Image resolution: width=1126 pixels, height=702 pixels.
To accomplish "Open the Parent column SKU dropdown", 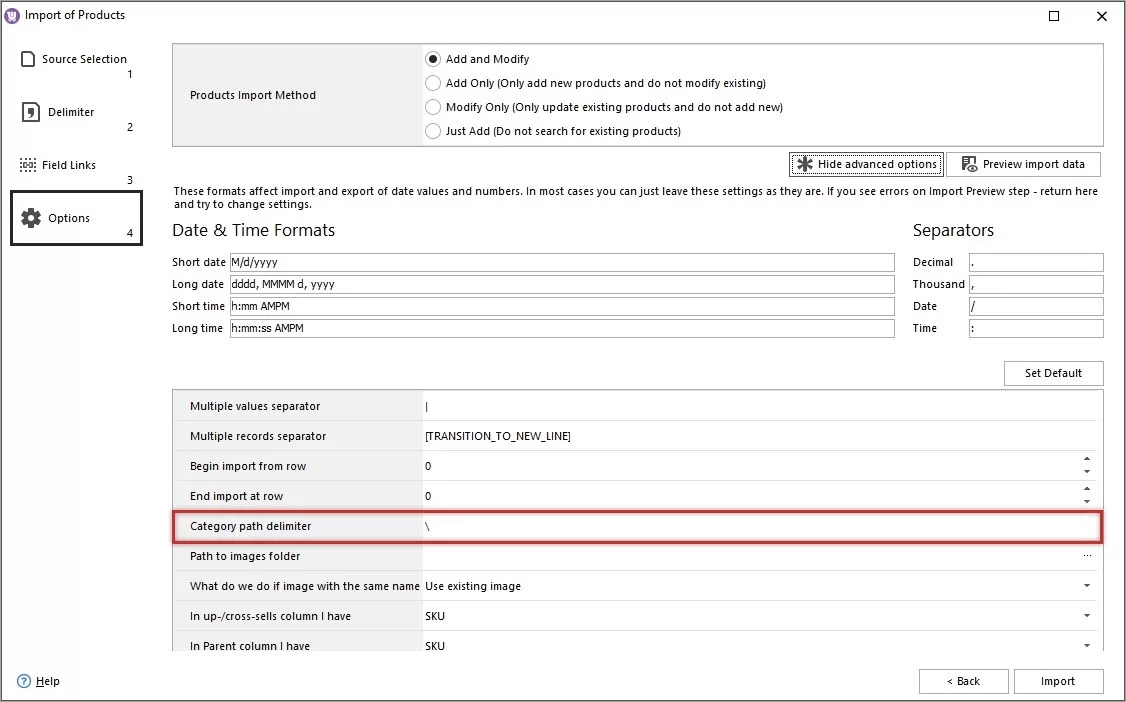I will tap(1086, 645).
